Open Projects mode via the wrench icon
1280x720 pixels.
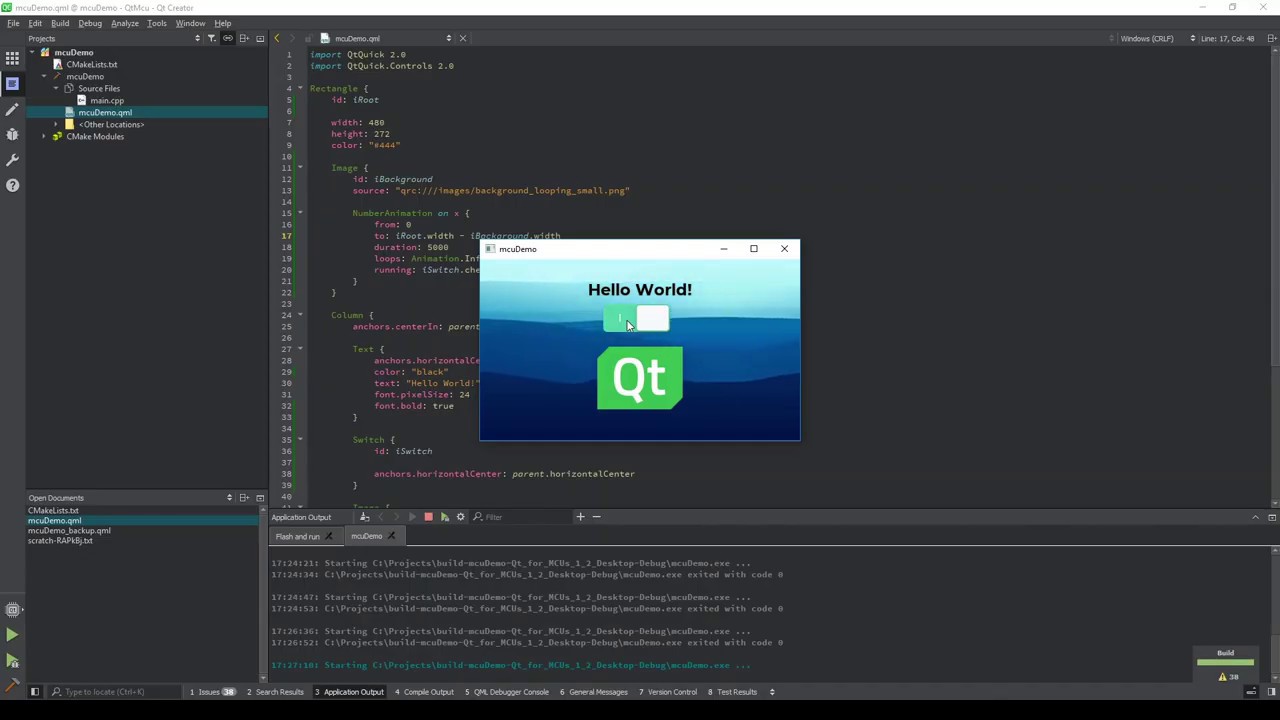click(x=12, y=159)
